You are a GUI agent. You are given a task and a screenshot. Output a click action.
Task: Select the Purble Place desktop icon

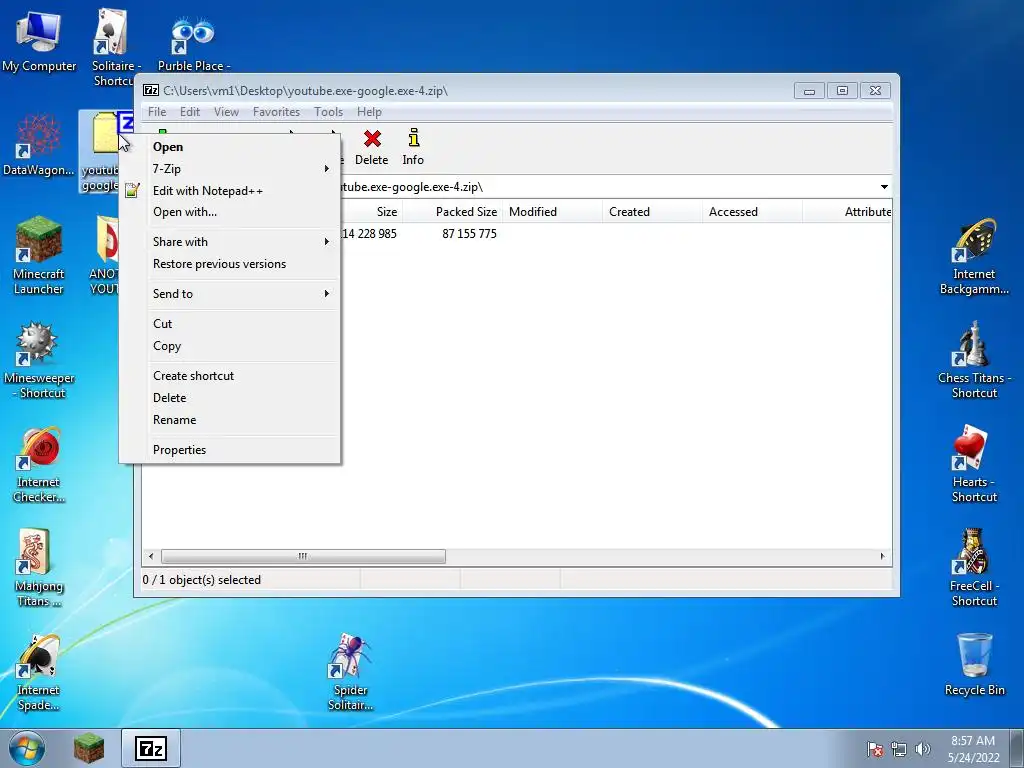[193, 43]
